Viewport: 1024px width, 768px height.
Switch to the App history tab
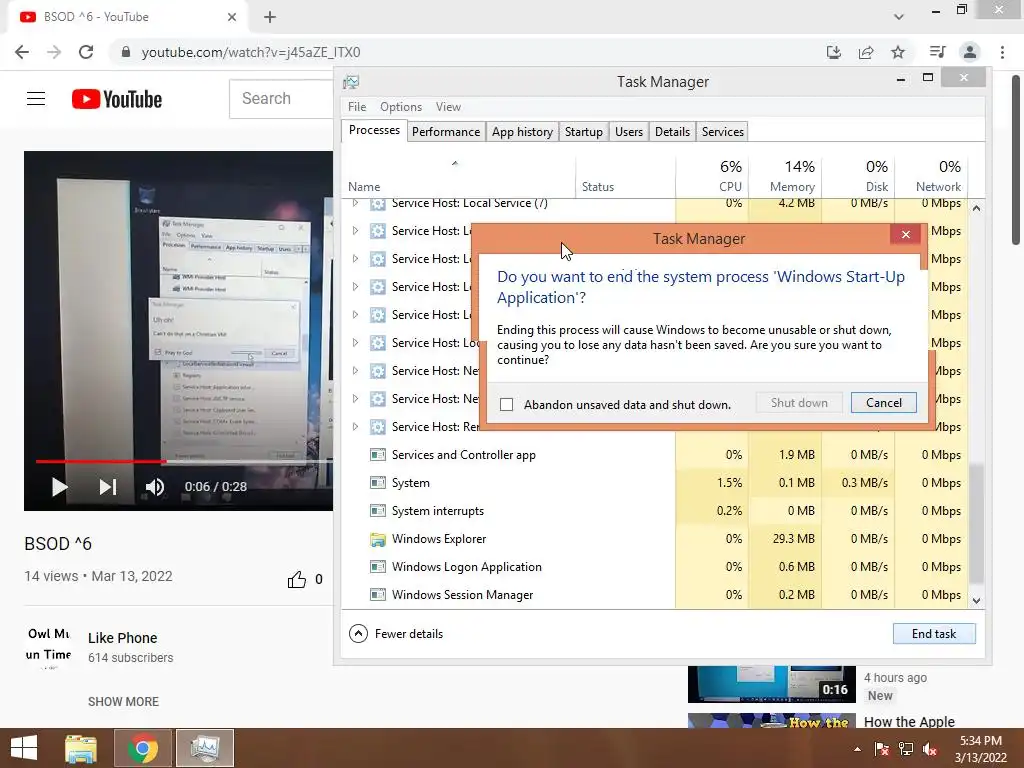point(522,132)
